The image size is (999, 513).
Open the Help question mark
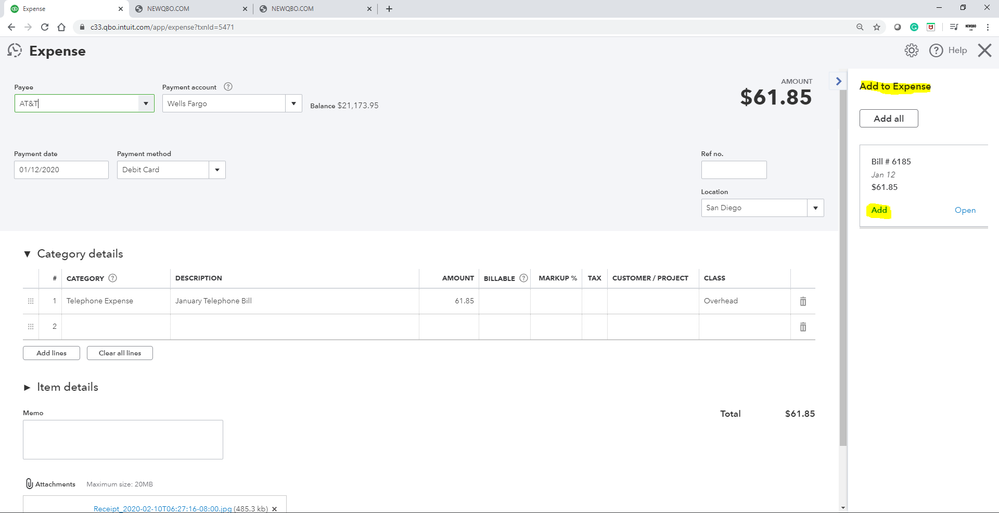(935, 50)
